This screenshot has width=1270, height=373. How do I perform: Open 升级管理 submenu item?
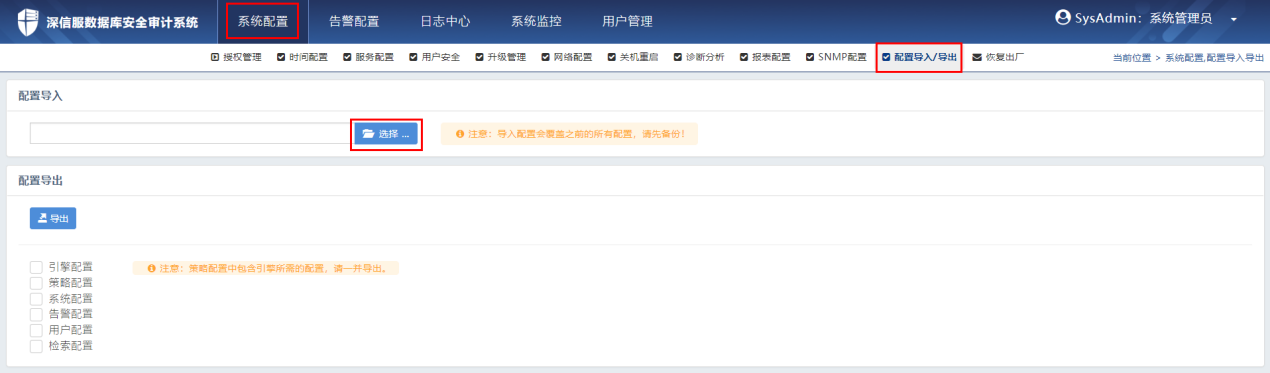pos(500,57)
